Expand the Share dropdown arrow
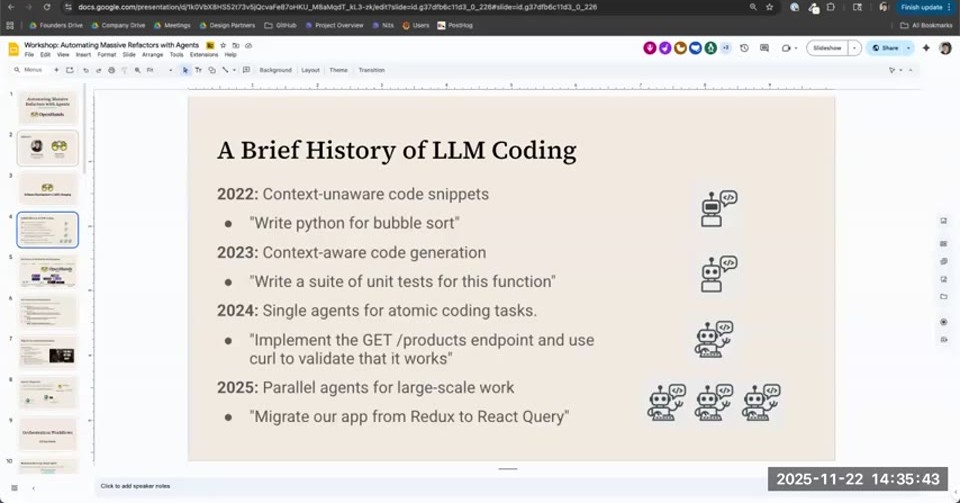Image resolution: width=960 pixels, height=503 pixels. [x=909, y=48]
